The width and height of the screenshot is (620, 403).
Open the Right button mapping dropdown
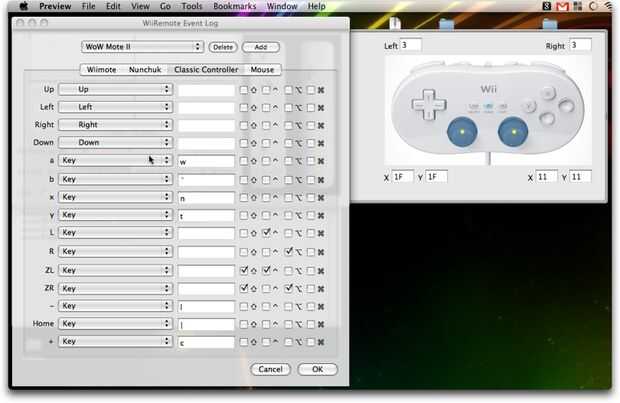coord(115,125)
